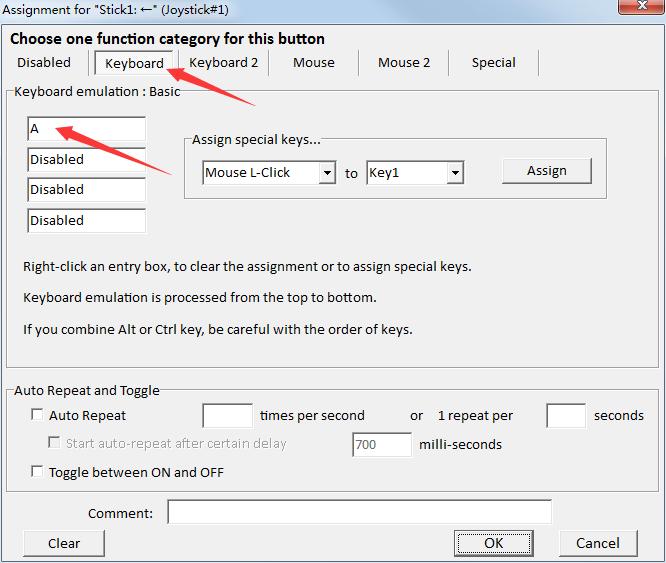The width and height of the screenshot is (666, 563).
Task: Click the times per second input box
Action: tap(227, 415)
